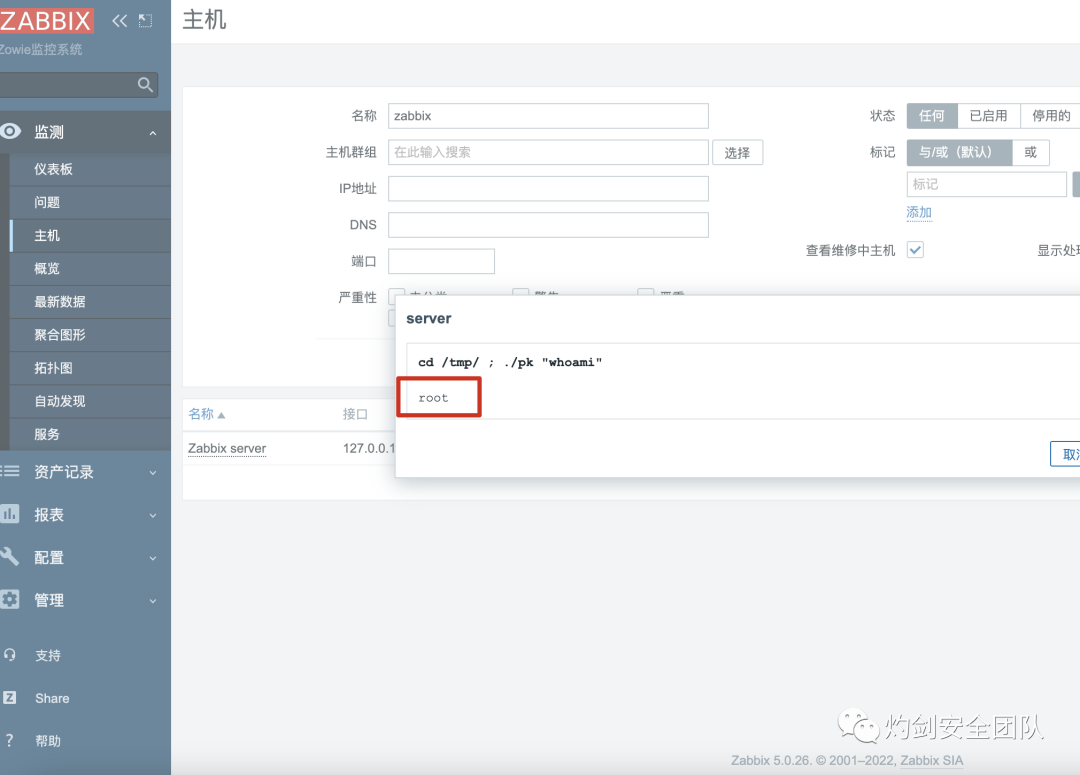Open 拓扑图 menu item
Viewport: 1080px width, 775px height.
click(90, 367)
